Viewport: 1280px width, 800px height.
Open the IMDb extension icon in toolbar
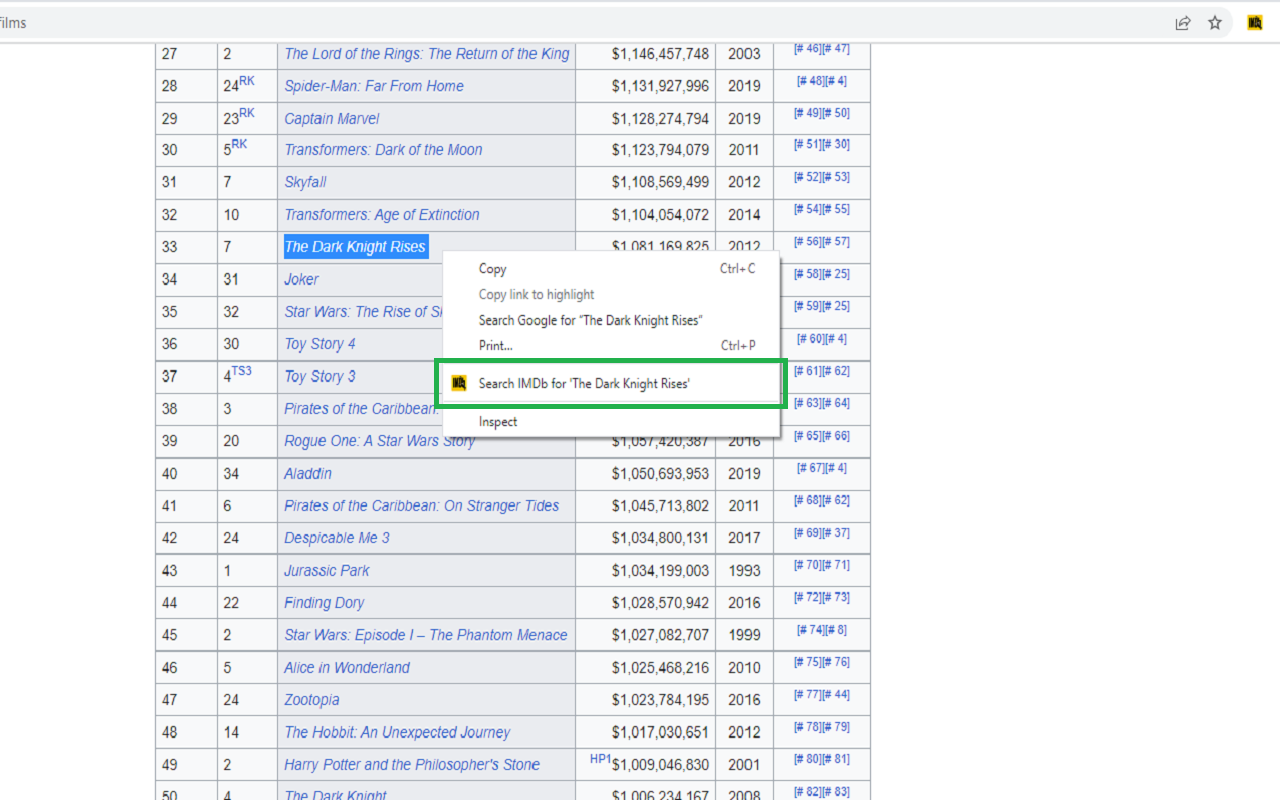1255,23
